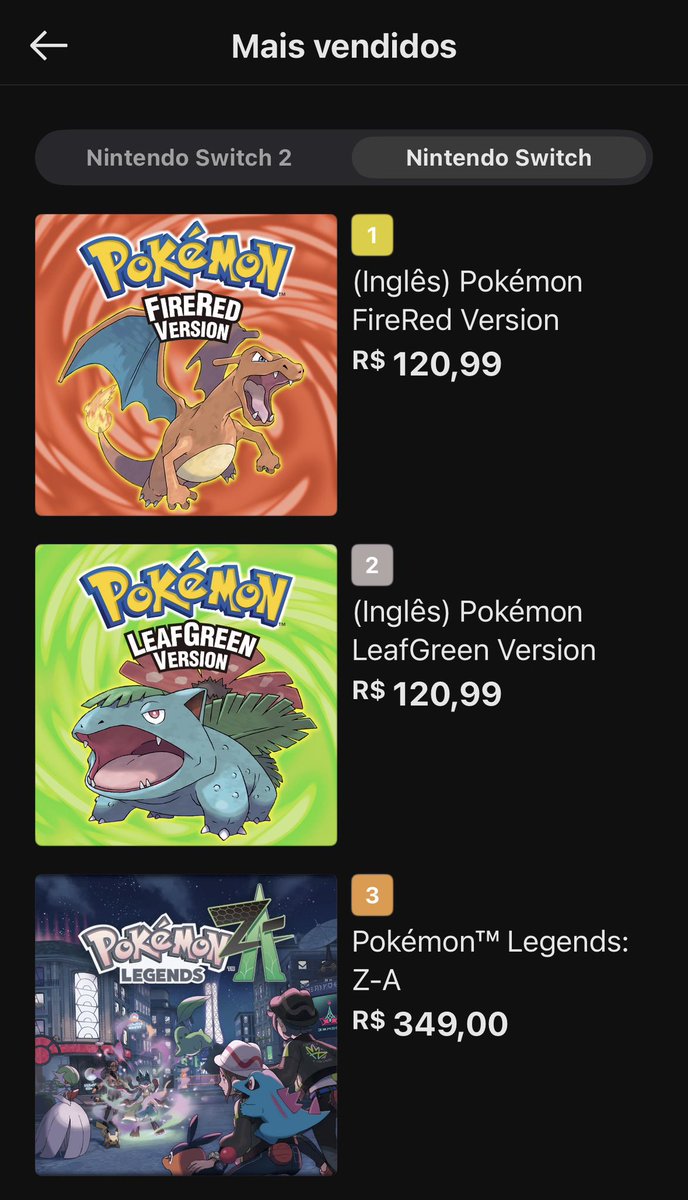Click the yellow rank 1 badge

(x=372, y=236)
